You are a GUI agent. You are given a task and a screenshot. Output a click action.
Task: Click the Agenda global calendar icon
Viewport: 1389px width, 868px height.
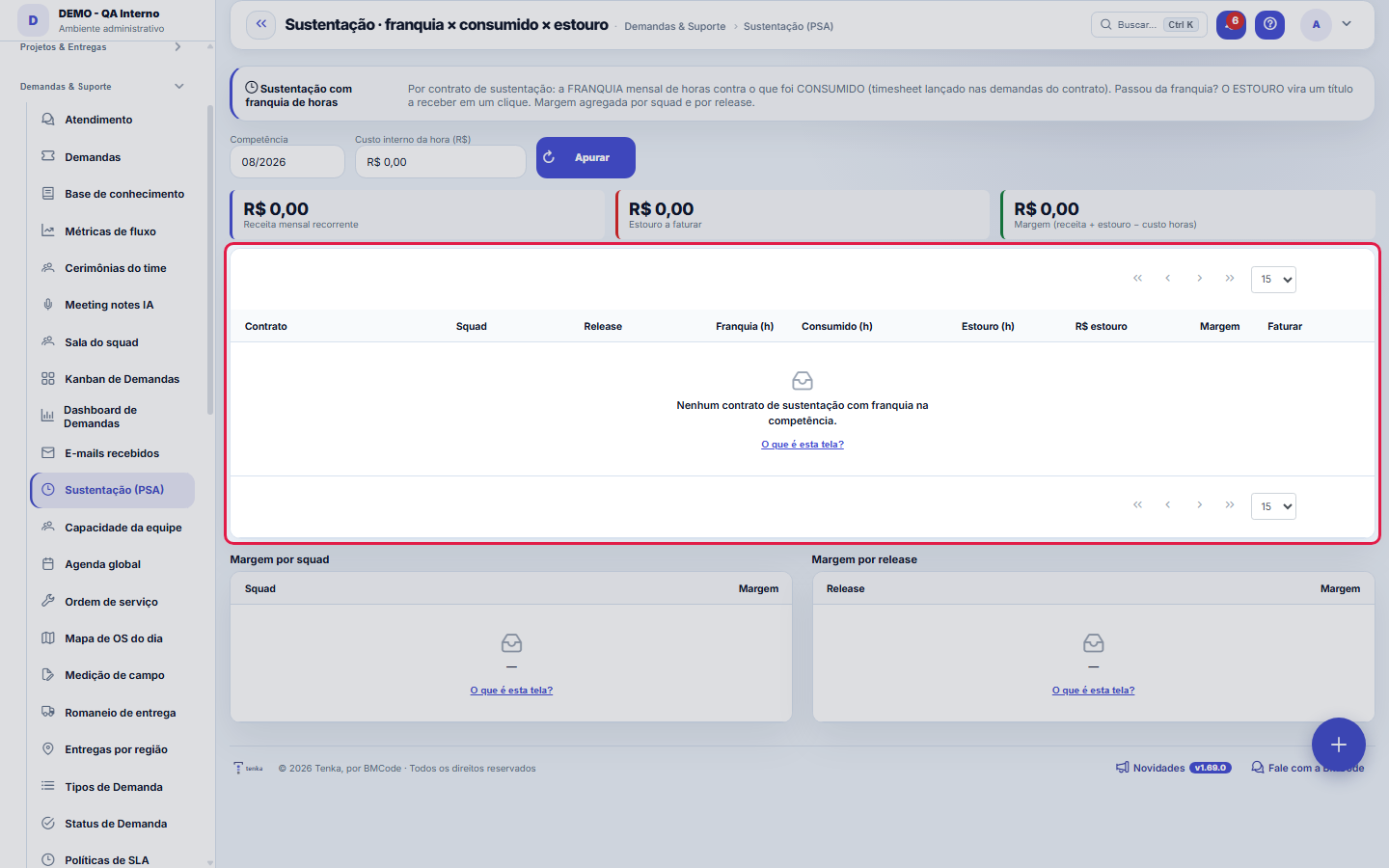(47, 564)
